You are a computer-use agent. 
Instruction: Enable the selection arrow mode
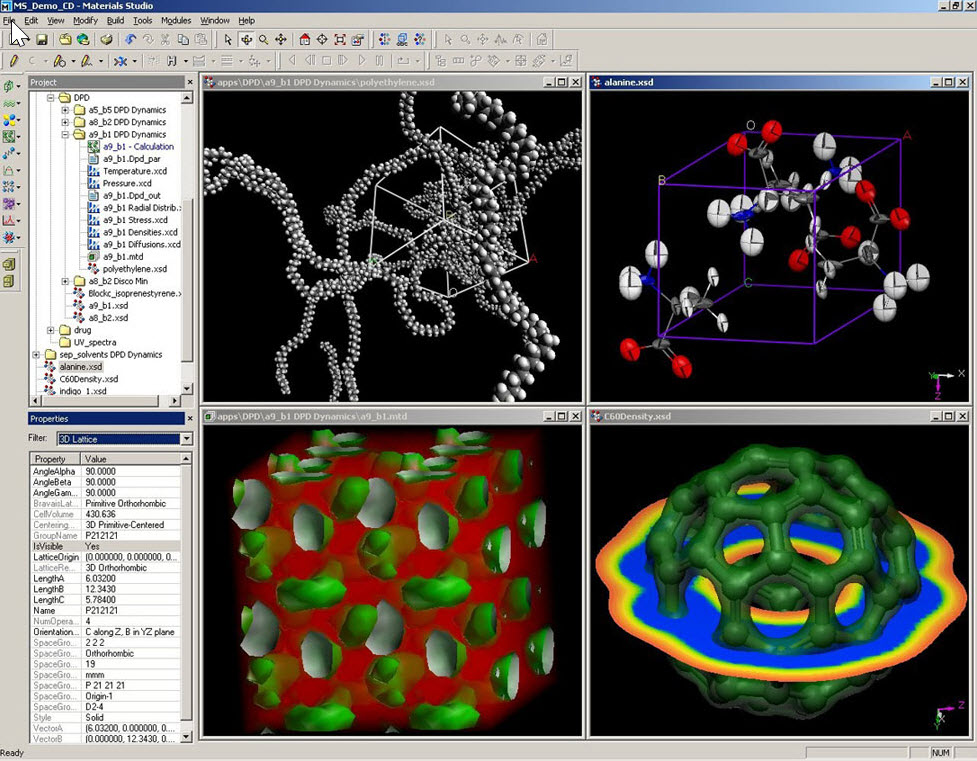228,40
